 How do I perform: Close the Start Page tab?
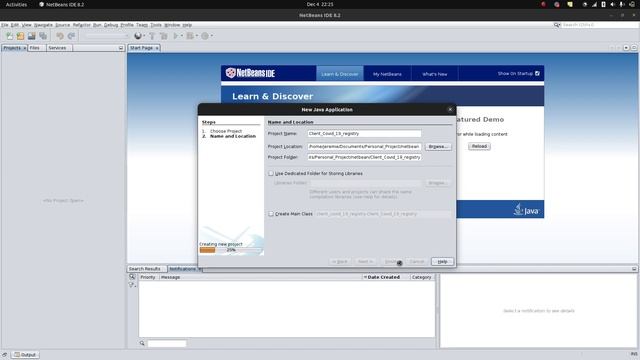pyautogui.click(x=157, y=48)
